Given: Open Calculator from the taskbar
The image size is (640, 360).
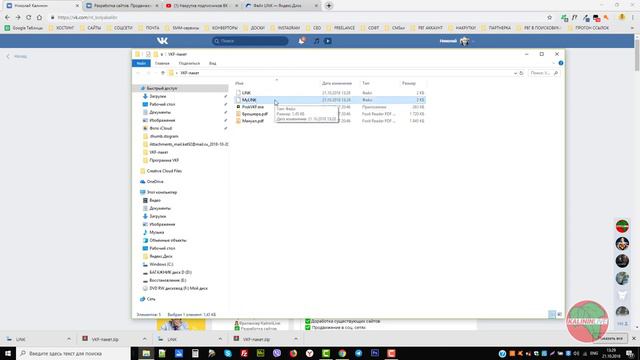Looking at the screenshot, I should (195, 353).
